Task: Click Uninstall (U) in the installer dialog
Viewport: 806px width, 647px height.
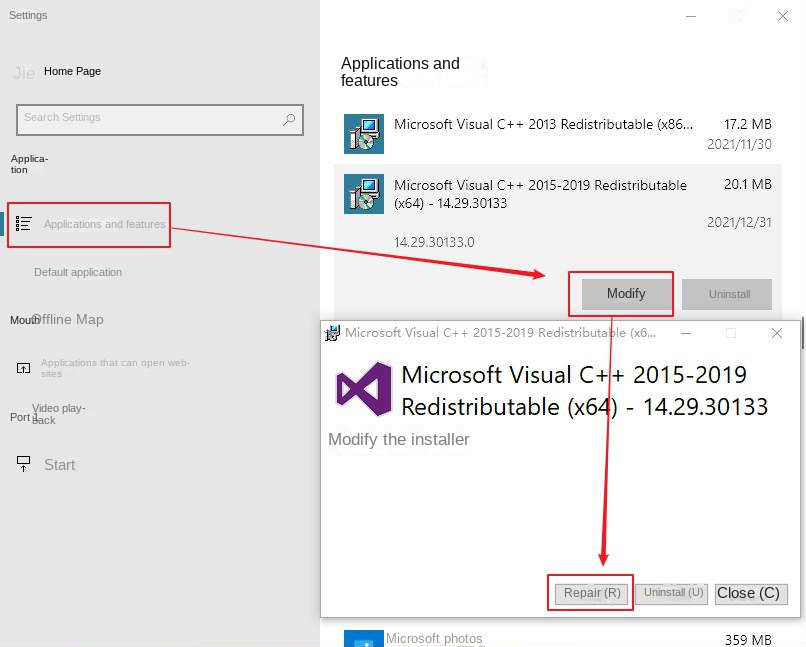Action: click(672, 593)
